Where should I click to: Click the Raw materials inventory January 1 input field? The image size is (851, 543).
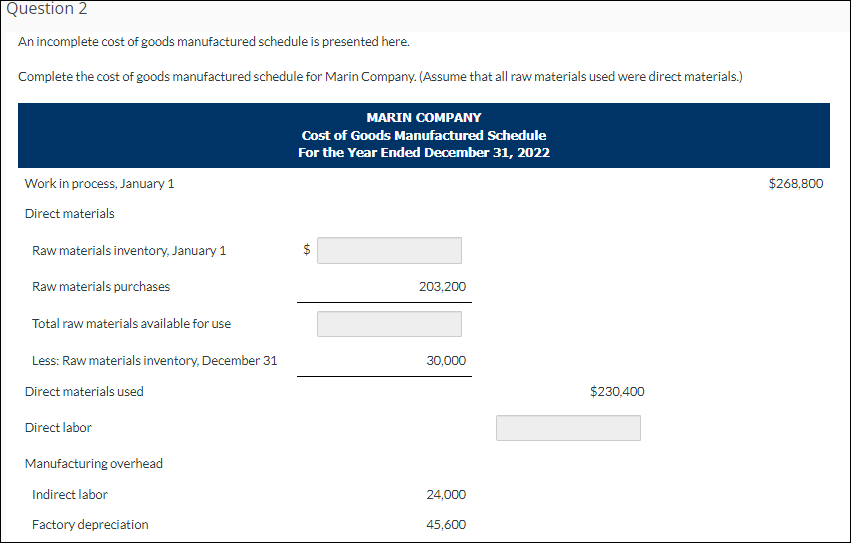click(x=390, y=250)
